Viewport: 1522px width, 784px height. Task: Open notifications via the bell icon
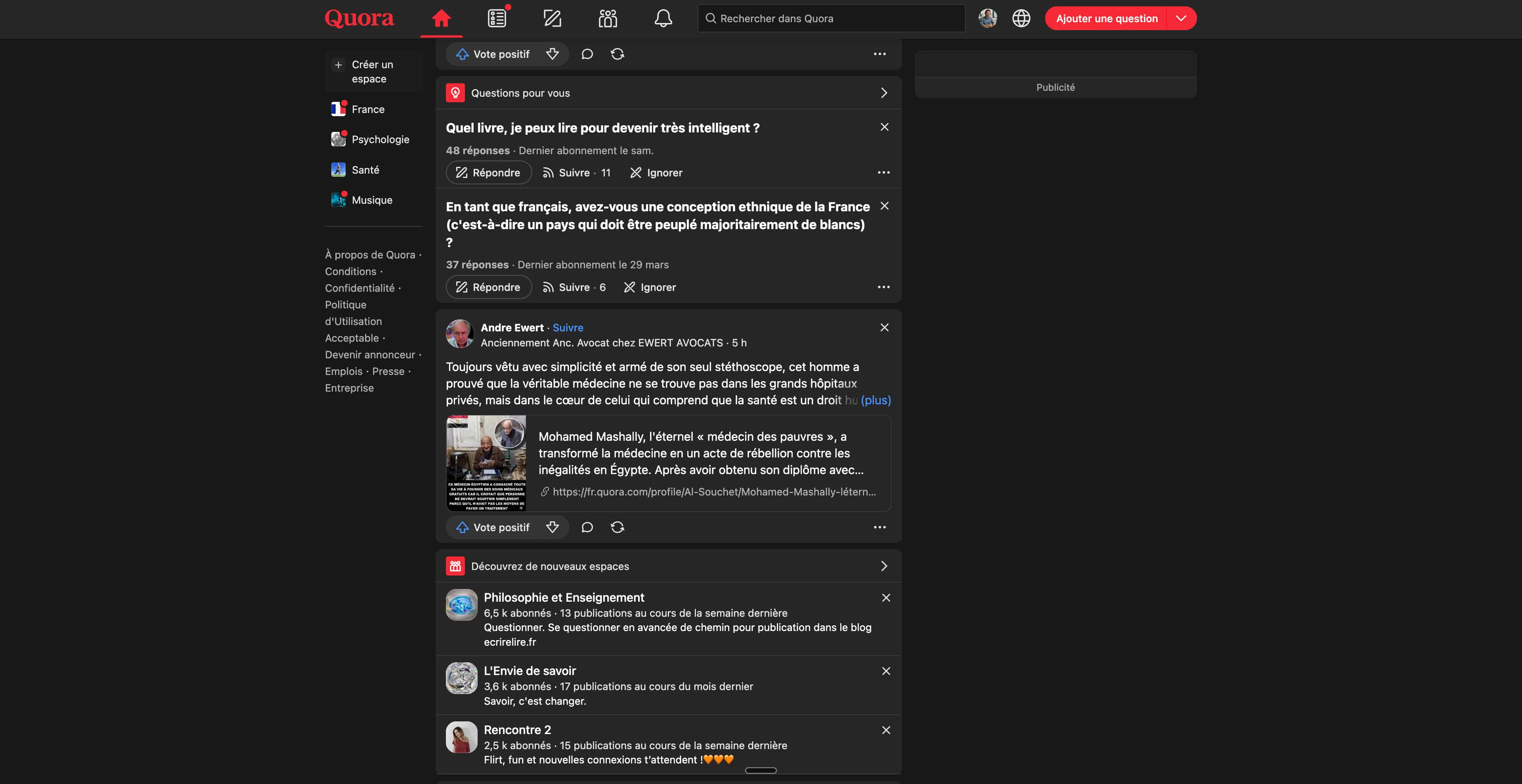pos(663,18)
